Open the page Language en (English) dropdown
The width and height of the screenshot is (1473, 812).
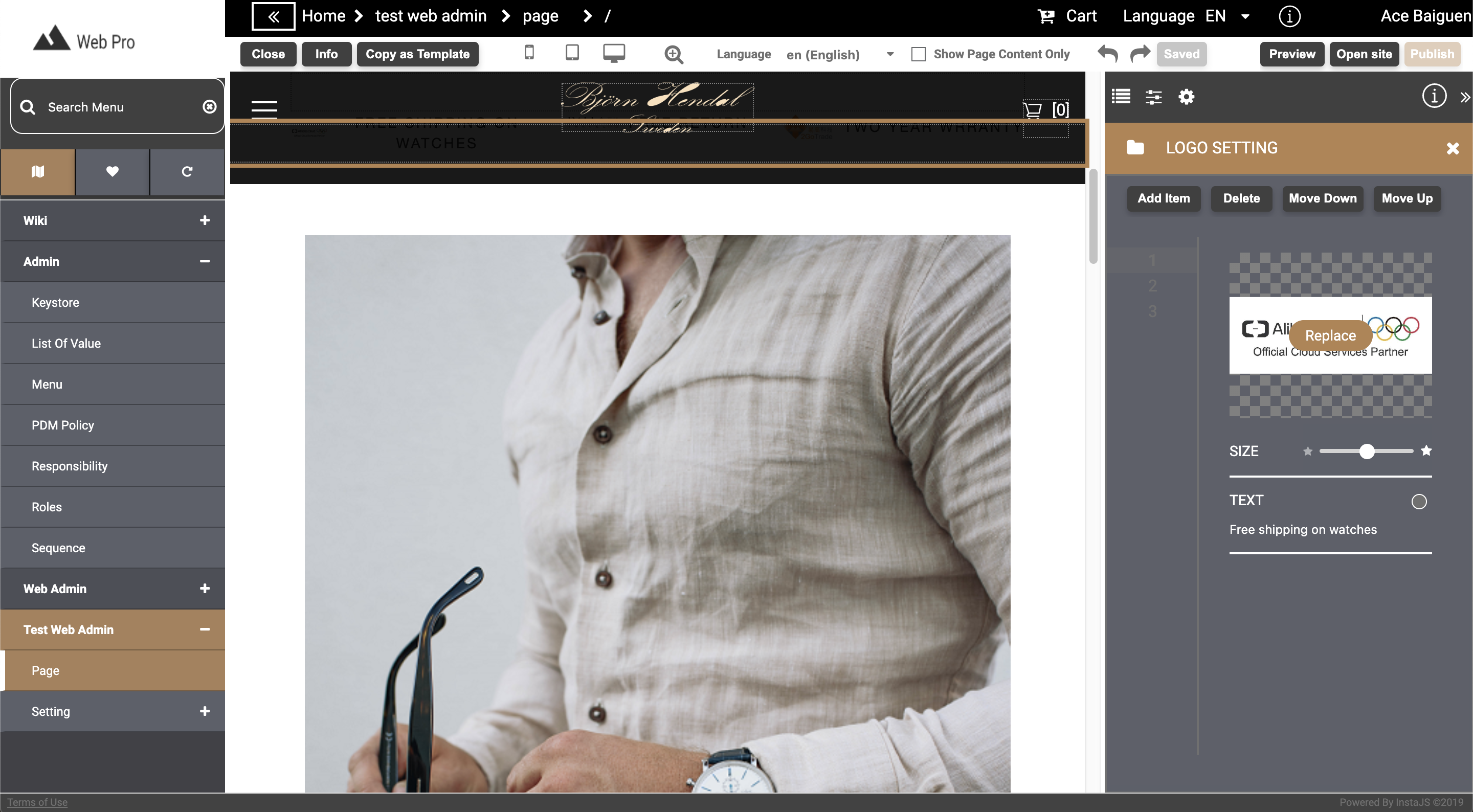838,54
